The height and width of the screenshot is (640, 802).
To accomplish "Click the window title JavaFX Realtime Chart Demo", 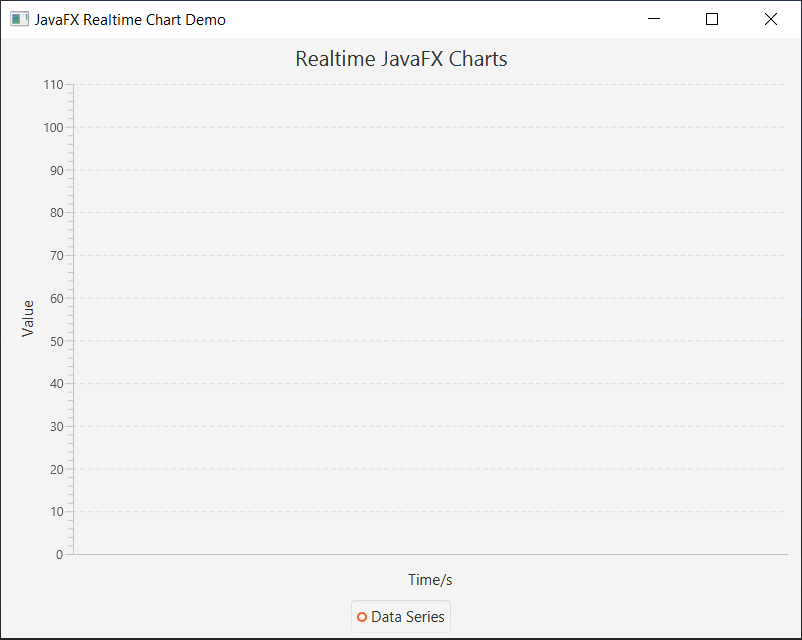I will (130, 19).
